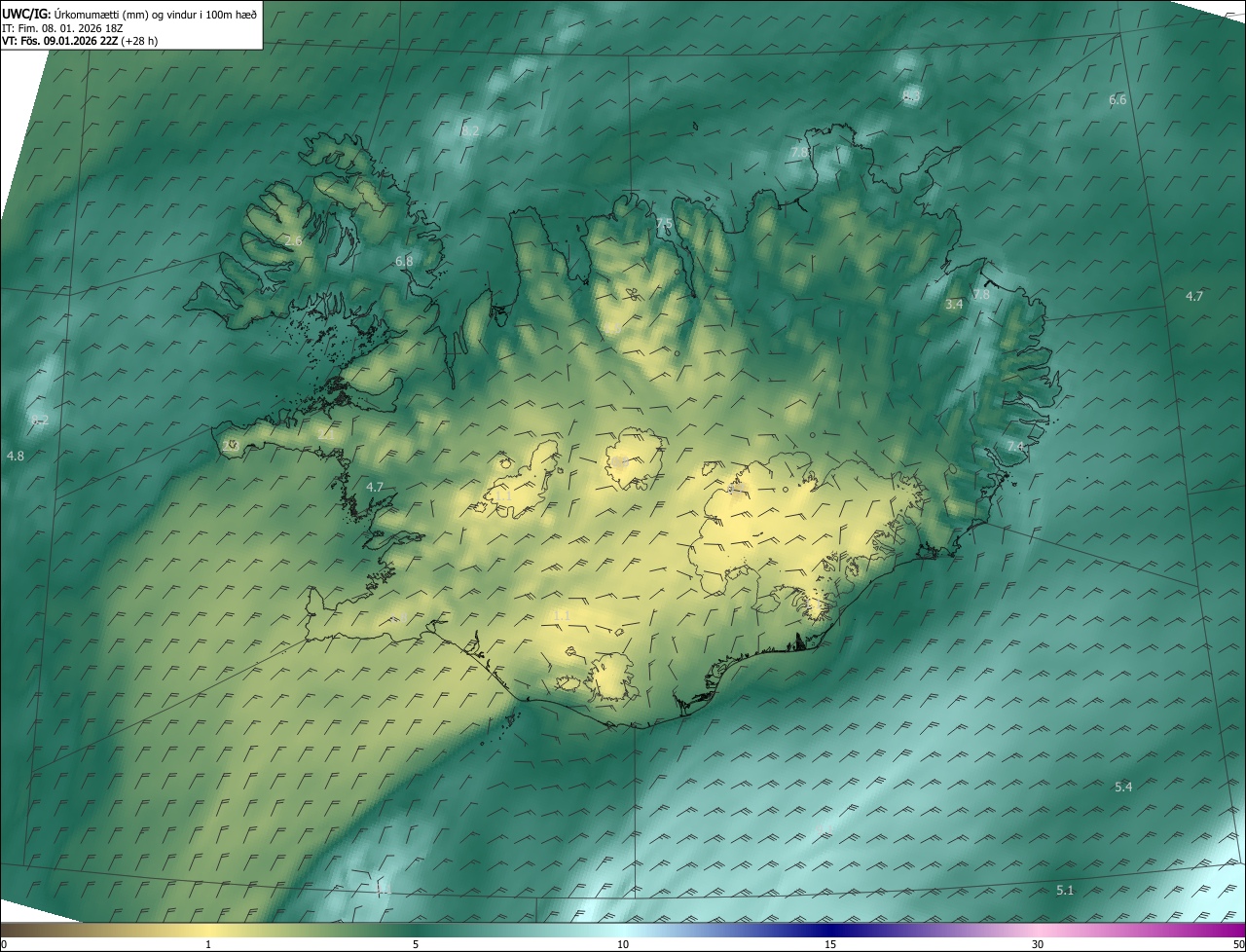Click the valid time 'VT: Fös. 09.01.2026 22Z (+28 h)'
Viewport: 1246px width, 952px height.
click(x=80, y=41)
